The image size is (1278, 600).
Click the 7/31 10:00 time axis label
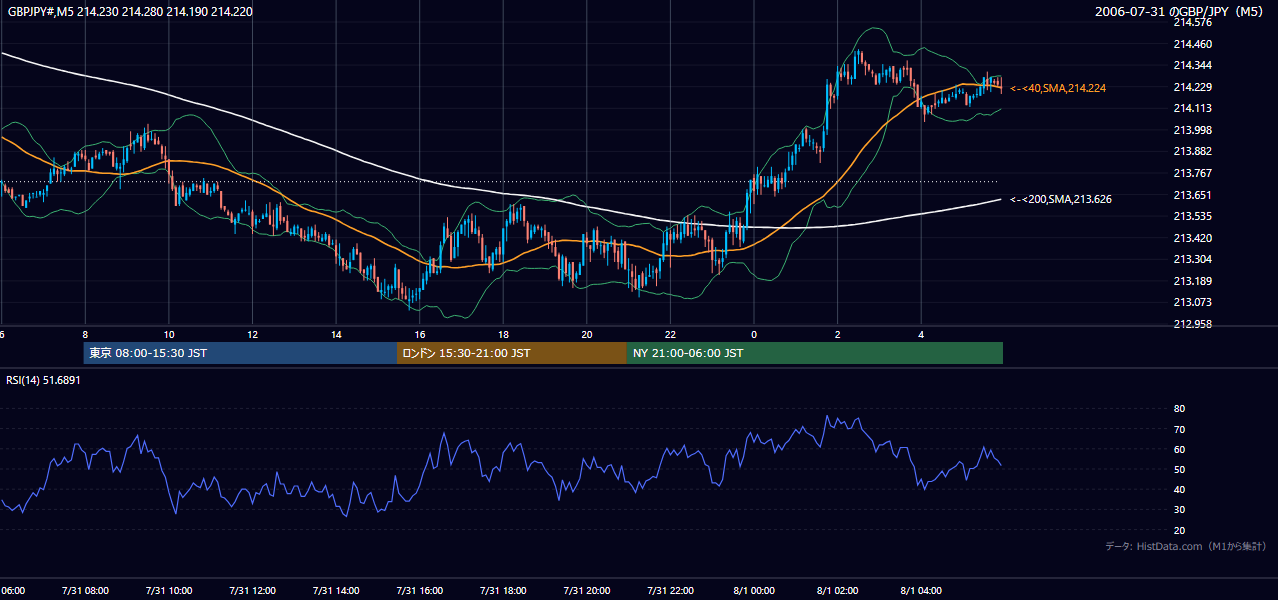tap(169, 590)
